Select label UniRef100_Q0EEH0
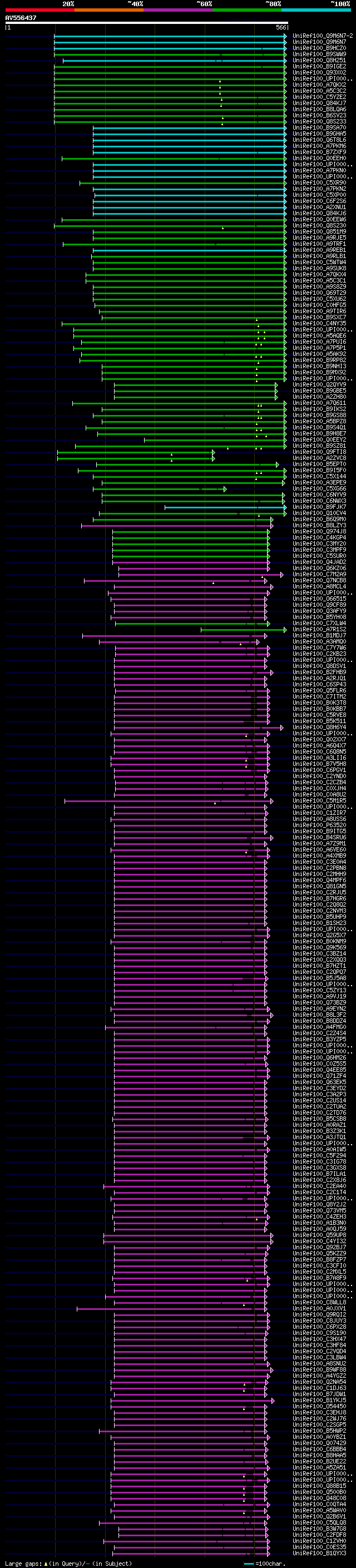Screen dimensions: 356x1568 (x=319, y=159)
